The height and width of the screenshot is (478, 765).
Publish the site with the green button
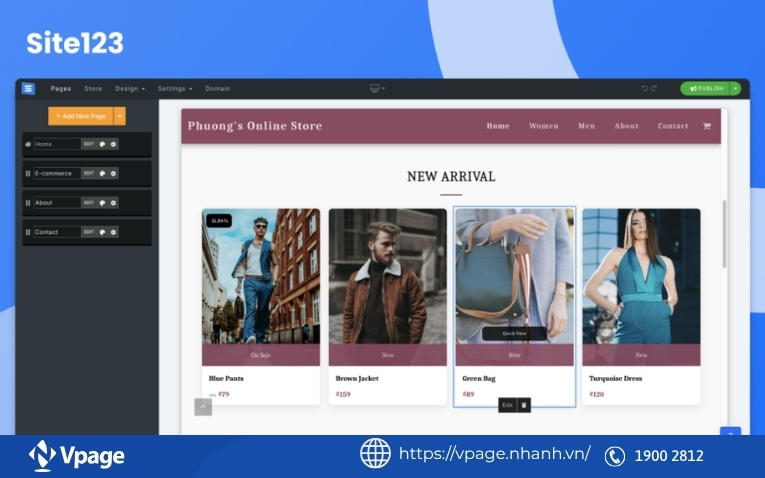click(x=705, y=88)
